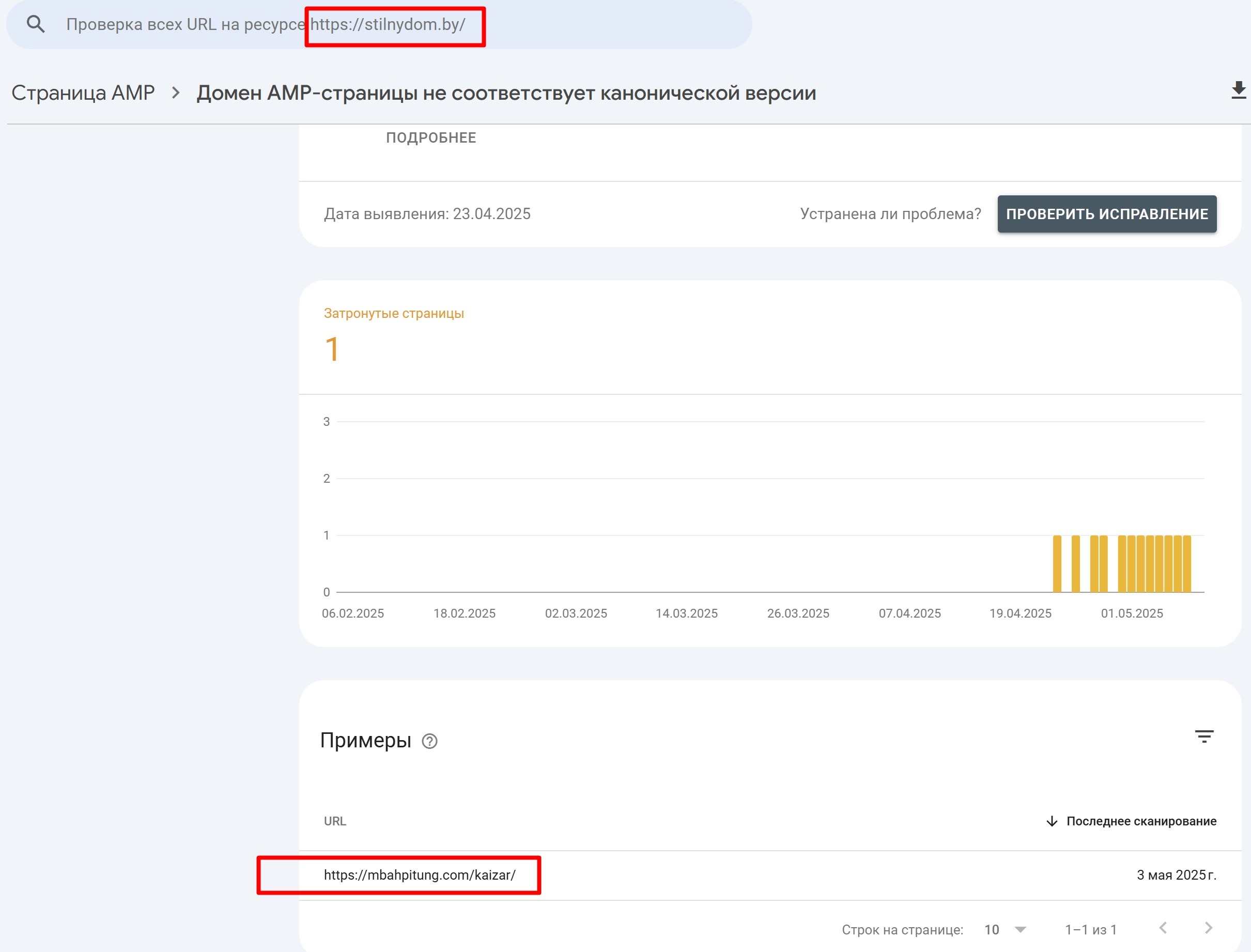
Task: Click the first yellow chart bar
Action: (x=1057, y=563)
